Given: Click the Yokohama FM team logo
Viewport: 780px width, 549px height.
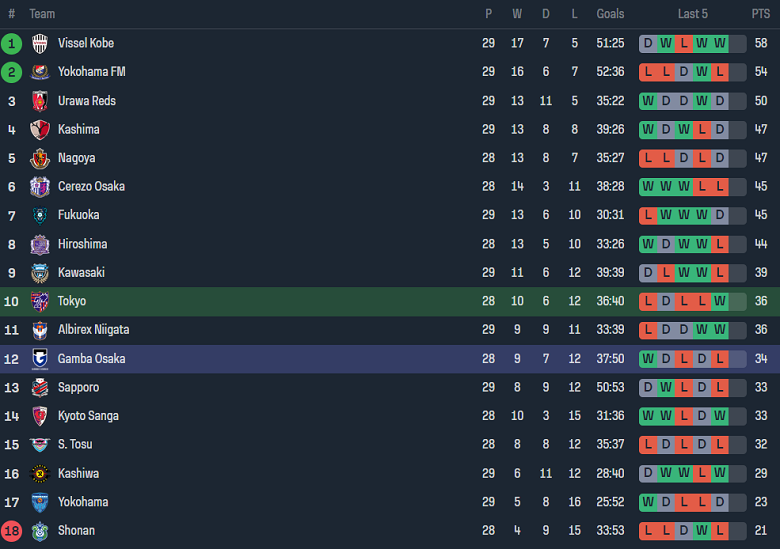Looking at the screenshot, I should coord(40,72).
